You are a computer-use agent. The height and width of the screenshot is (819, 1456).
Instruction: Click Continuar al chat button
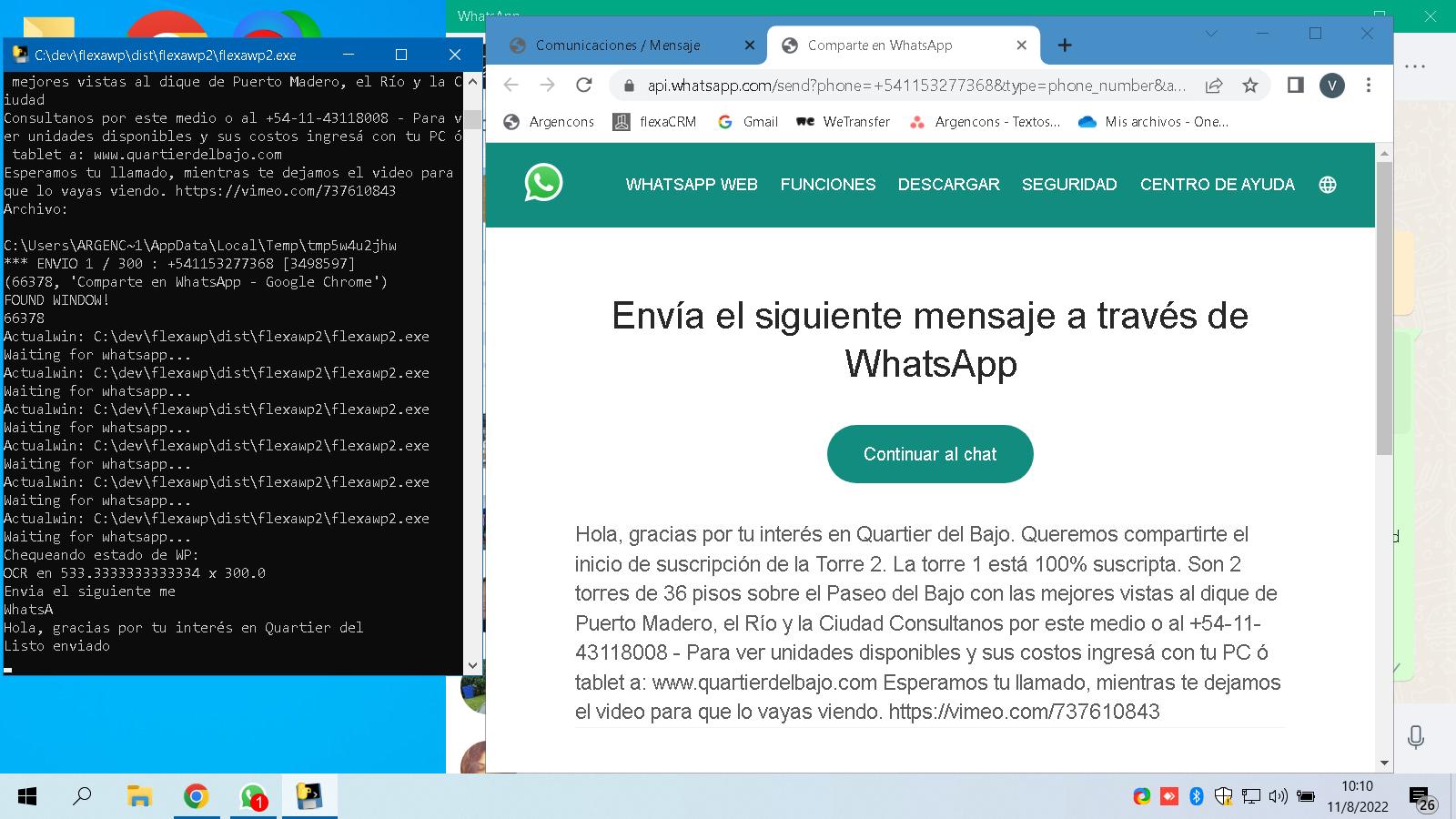(930, 454)
